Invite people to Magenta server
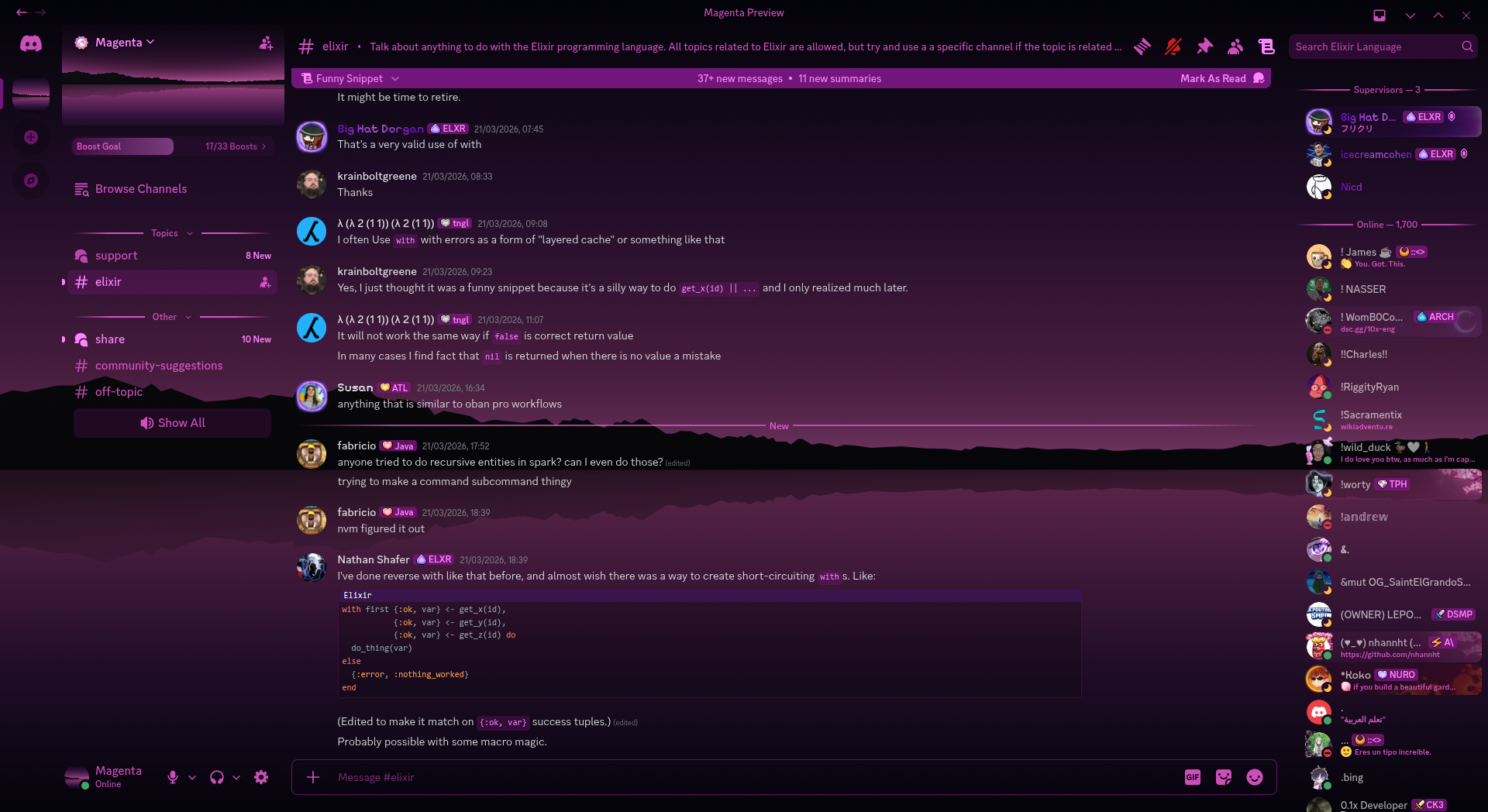Viewport: 1488px width, 812px height. [266, 43]
